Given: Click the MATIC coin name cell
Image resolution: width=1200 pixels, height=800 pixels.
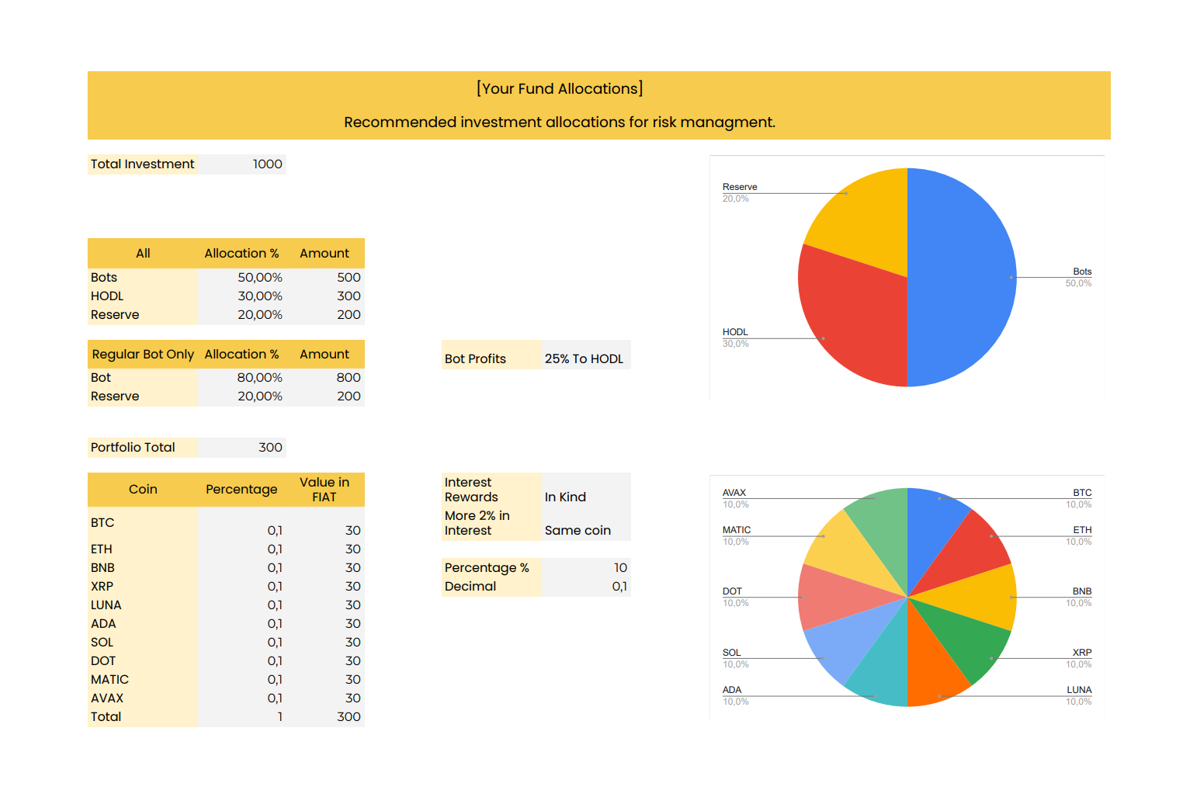Looking at the screenshot, I should [142, 680].
